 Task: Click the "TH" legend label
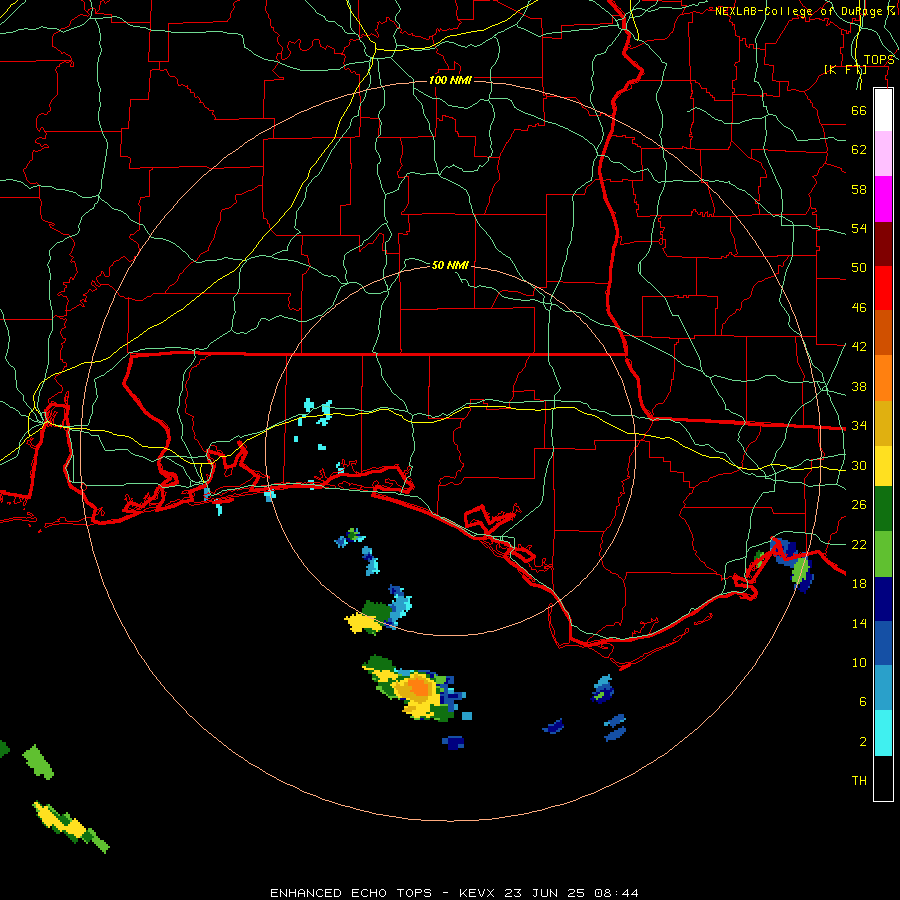pos(859,781)
